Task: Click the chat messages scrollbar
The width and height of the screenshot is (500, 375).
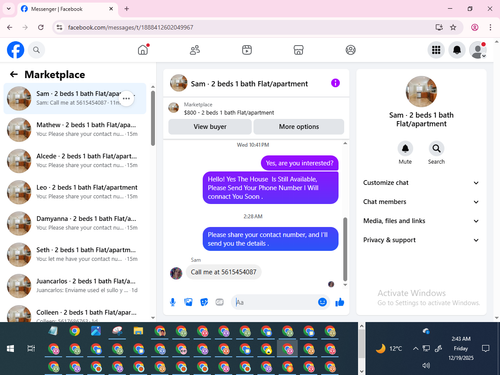Action: click(345, 249)
